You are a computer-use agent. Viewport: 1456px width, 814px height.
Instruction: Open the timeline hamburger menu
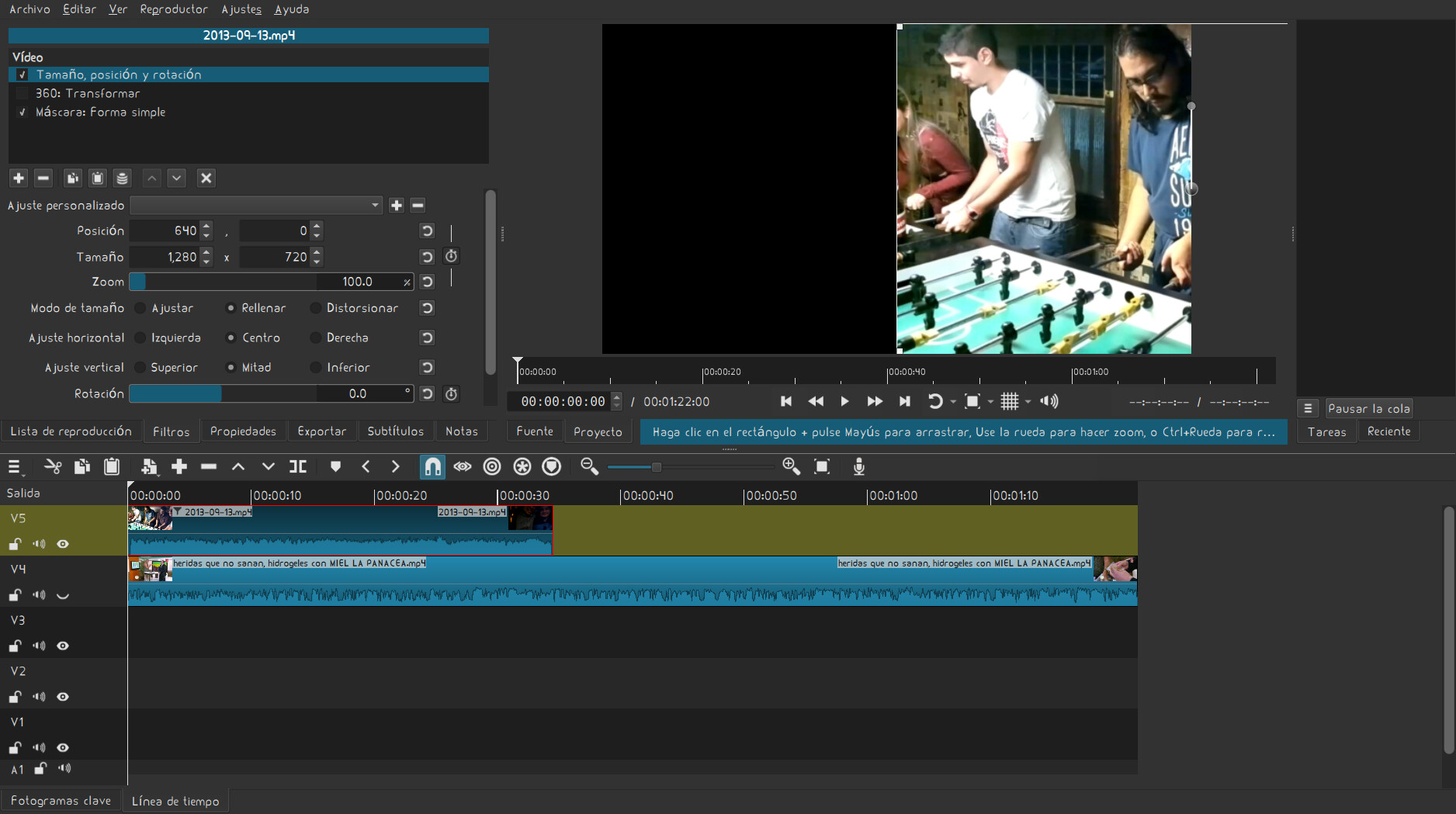[14, 466]
